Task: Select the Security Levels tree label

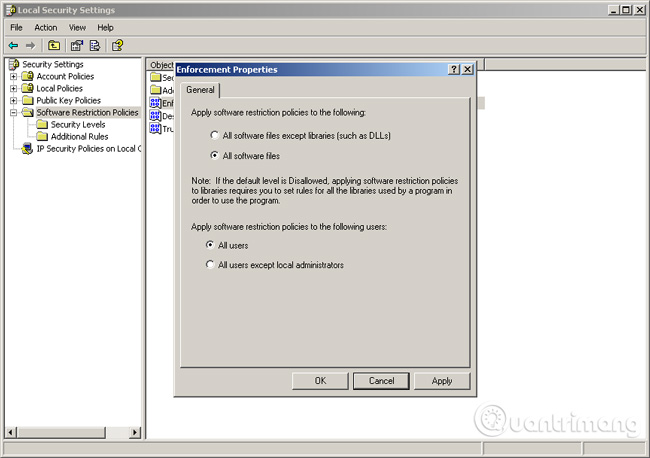Action: pos(78,124)
